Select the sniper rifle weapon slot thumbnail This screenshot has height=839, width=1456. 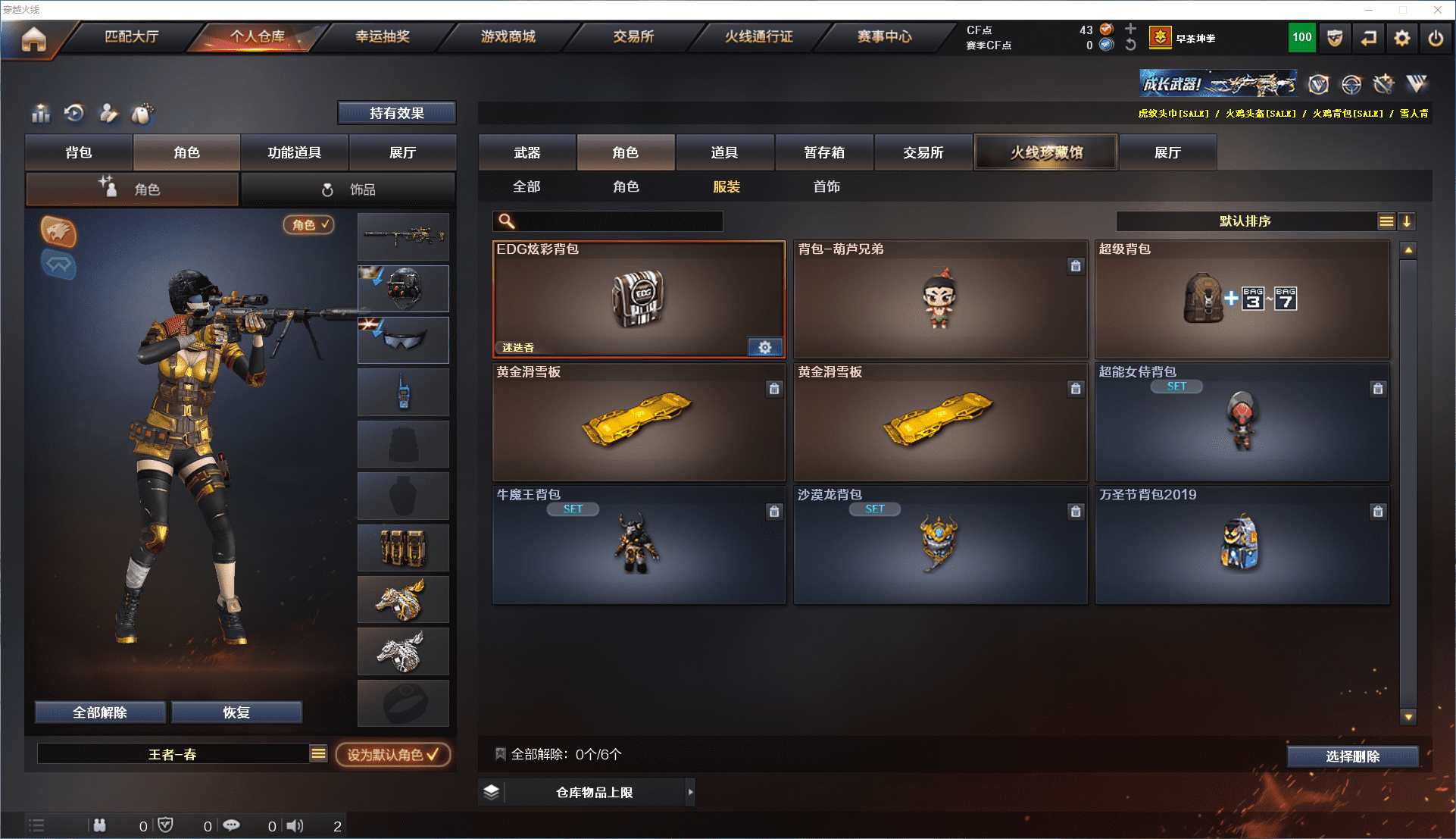pyautogui.click(x=403, y=236)
